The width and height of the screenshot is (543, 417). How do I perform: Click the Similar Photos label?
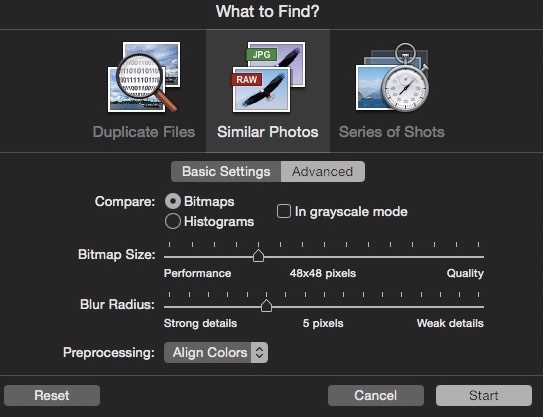click(x=268, y=132)
